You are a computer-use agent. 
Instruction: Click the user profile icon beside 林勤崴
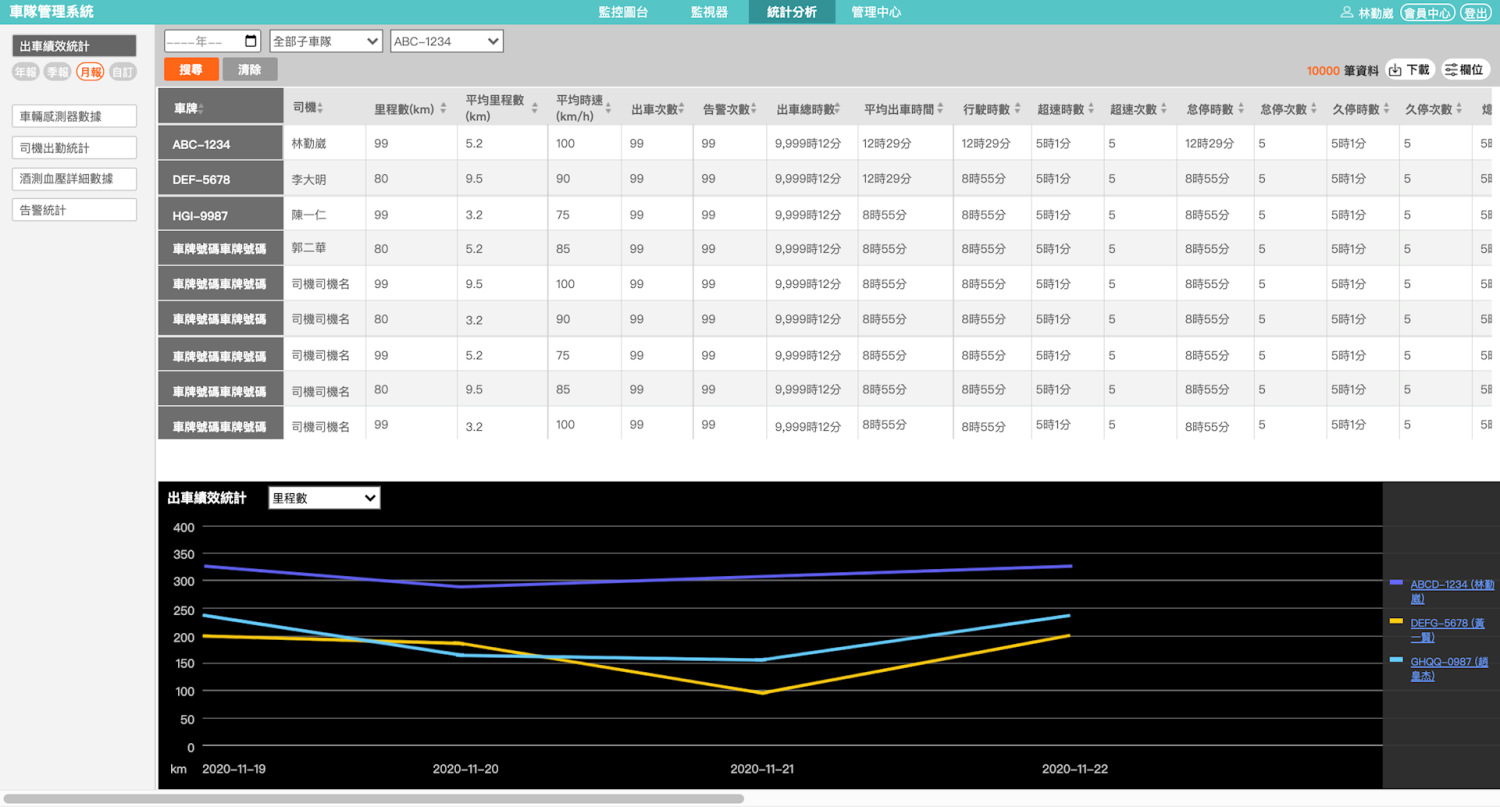[x=1347, y=13]
